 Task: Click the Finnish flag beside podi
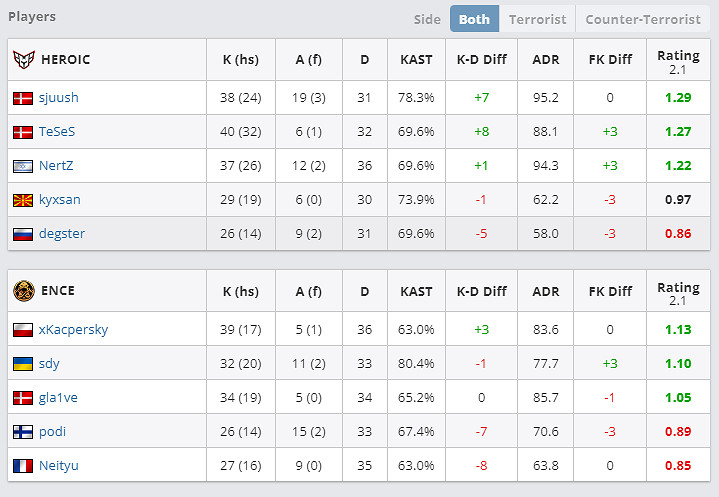23,432
